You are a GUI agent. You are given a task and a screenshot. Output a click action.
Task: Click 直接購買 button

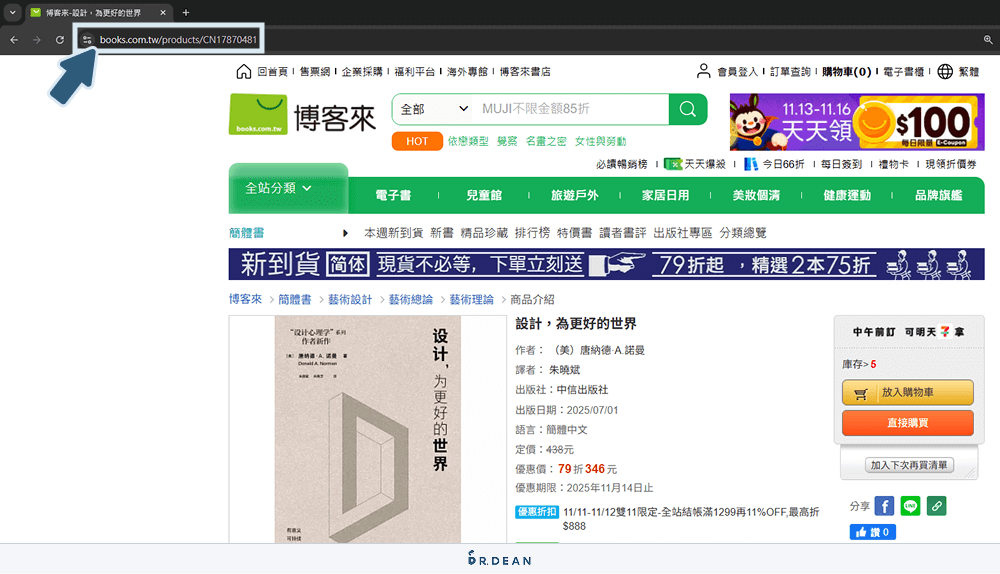(908, 423)
